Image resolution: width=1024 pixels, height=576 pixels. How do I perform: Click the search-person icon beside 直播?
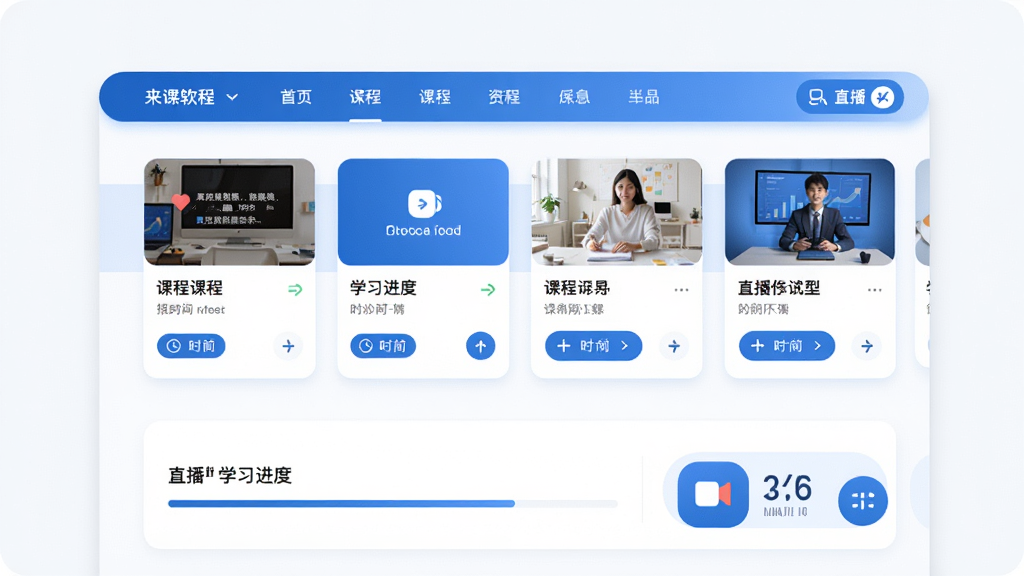pyautogui.click(x=817, y=97)
